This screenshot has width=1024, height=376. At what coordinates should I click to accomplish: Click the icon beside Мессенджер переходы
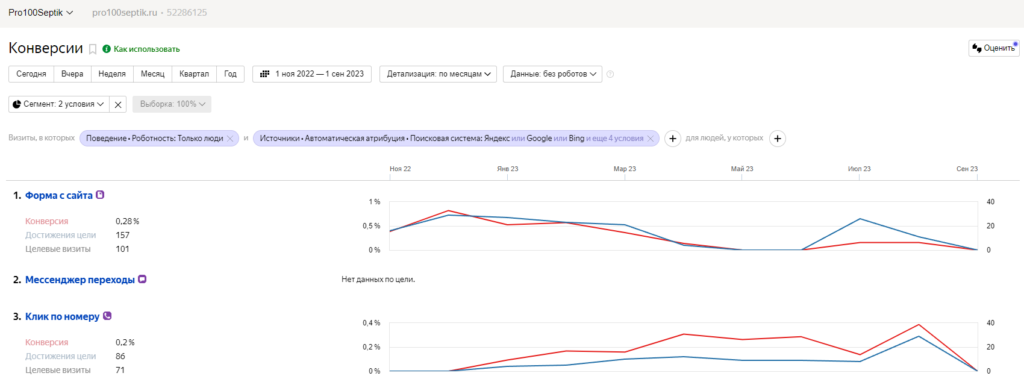point(142,279)
